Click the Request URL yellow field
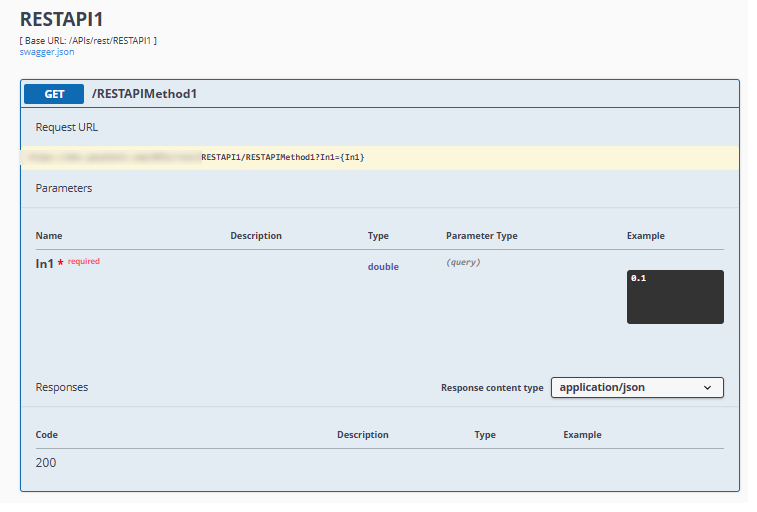 [380, 157]
